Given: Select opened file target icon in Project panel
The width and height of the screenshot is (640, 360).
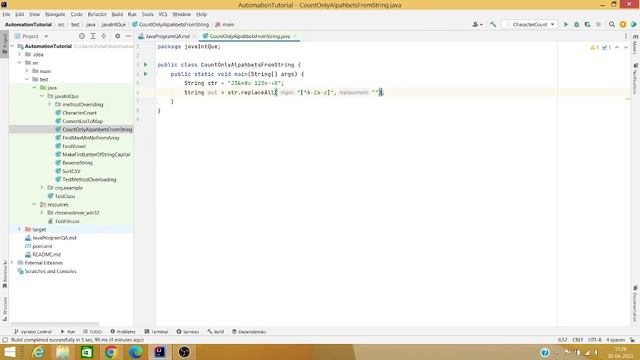Looking at the screenshot, I should 82,36.
